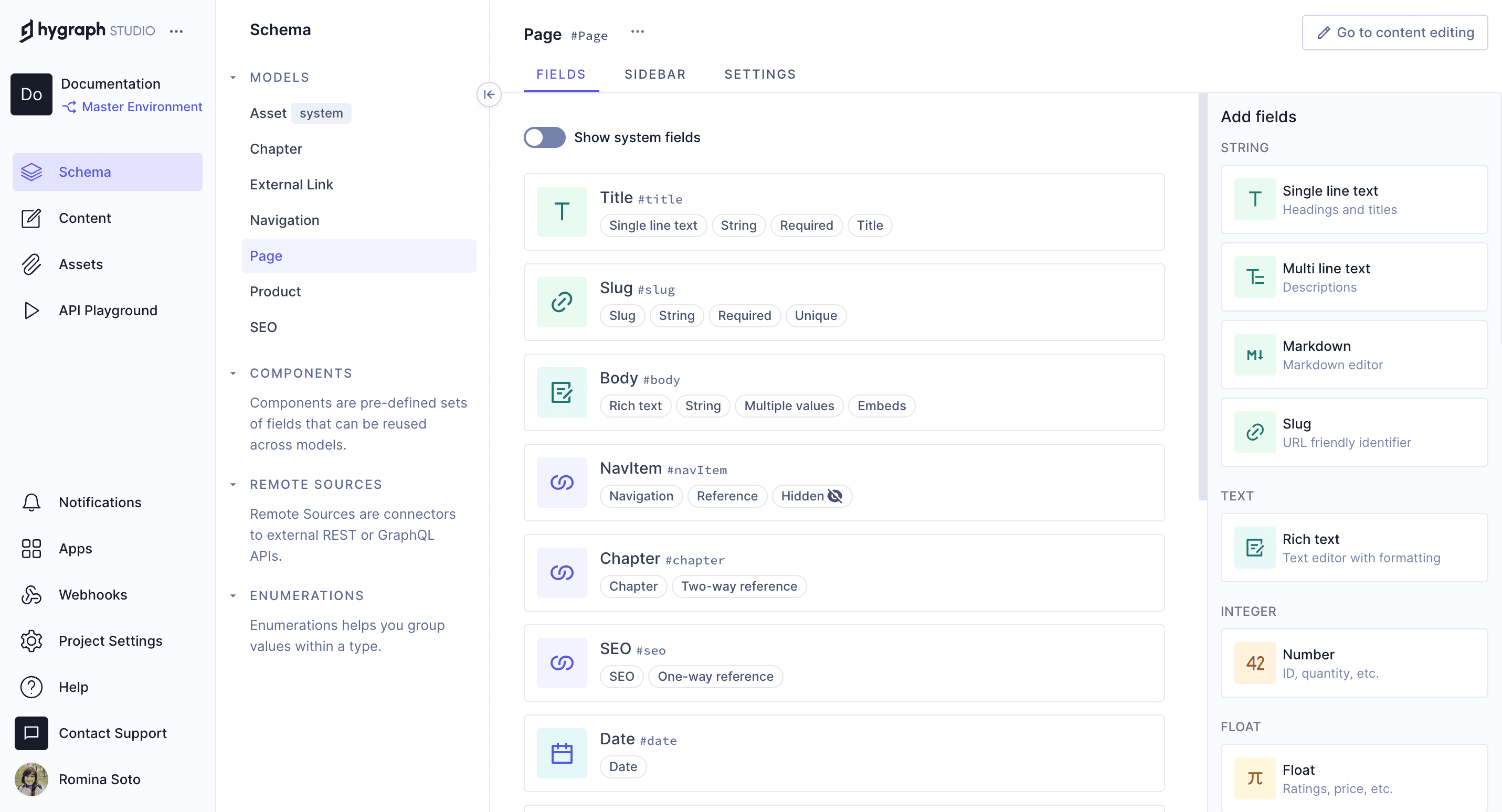Click the Hidden eye badge on NavItem

click(x=812, y=496)
